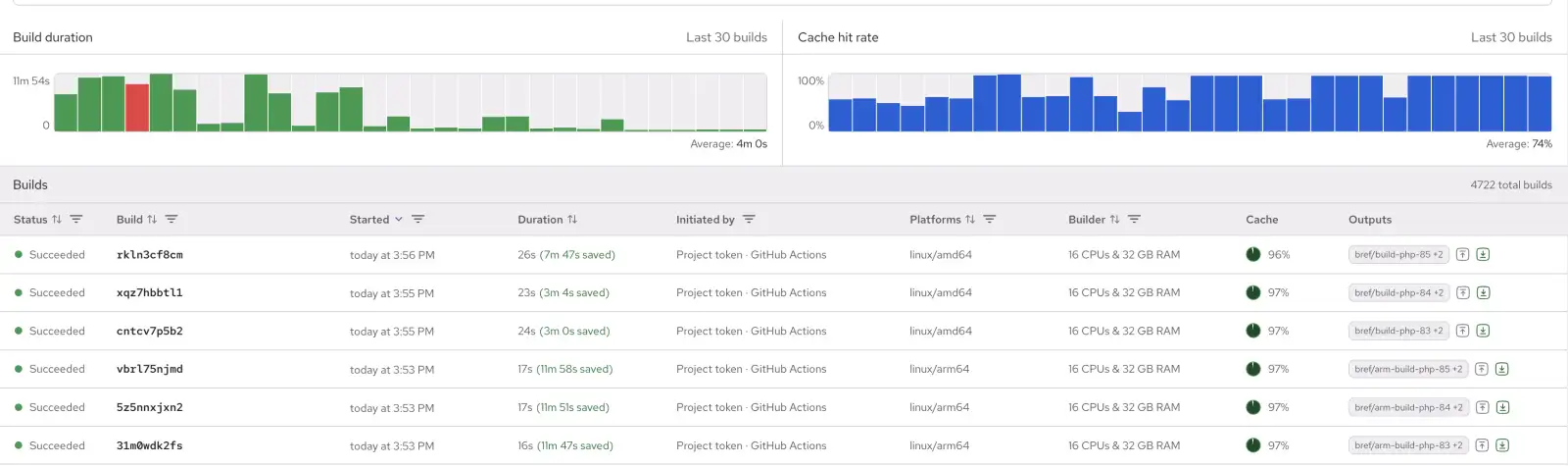This screenshot has height=466, width=1568.
Task: Click output tag bref/arm-build-php-84 +2
Action: point(1408,407)
